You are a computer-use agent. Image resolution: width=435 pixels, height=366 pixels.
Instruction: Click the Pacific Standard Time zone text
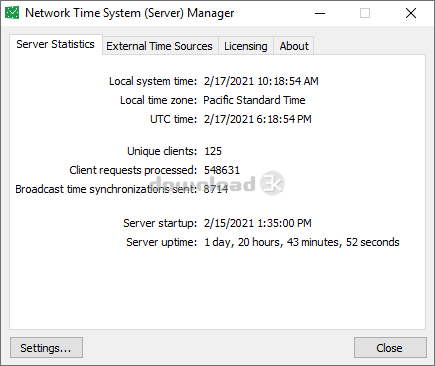coord(254,100)
